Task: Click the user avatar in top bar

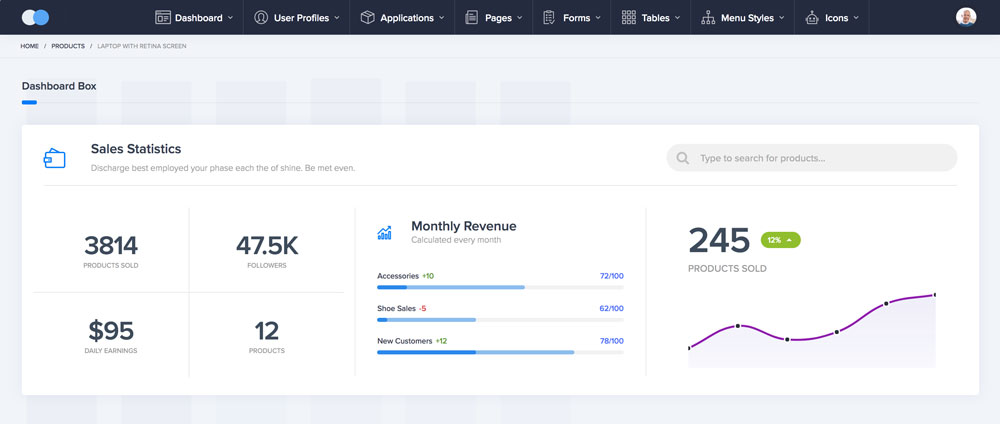Action: point(966,17)
